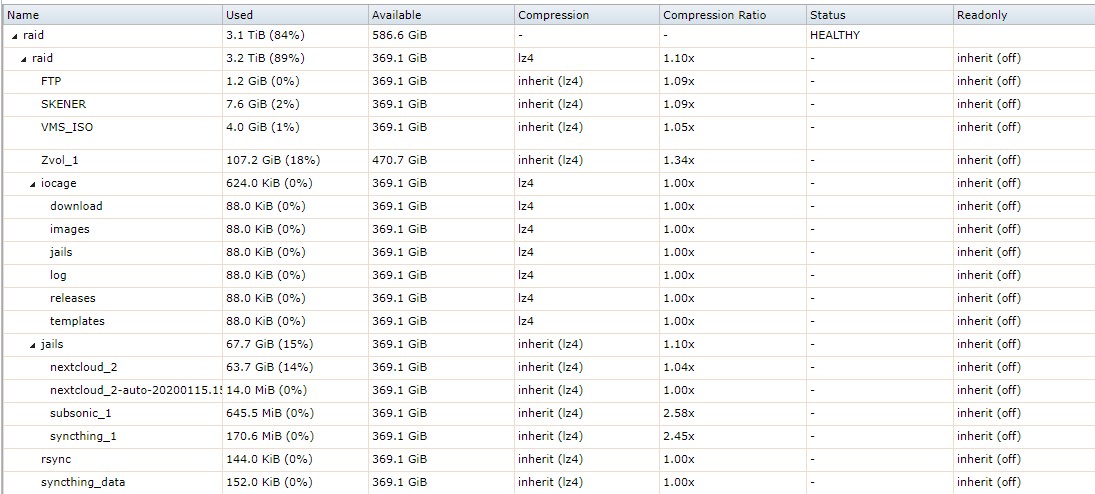The width and height of the screenshot is (1095, 494).
Task: Select the syncthing_data dataset
Action: [x=83, y=482]
